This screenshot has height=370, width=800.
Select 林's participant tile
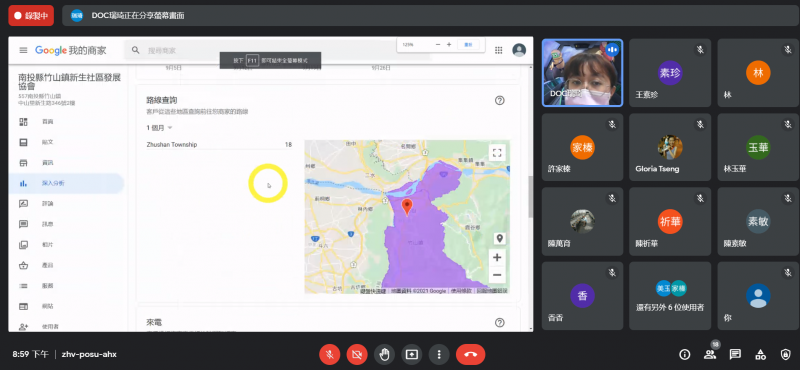coord(758,73)
